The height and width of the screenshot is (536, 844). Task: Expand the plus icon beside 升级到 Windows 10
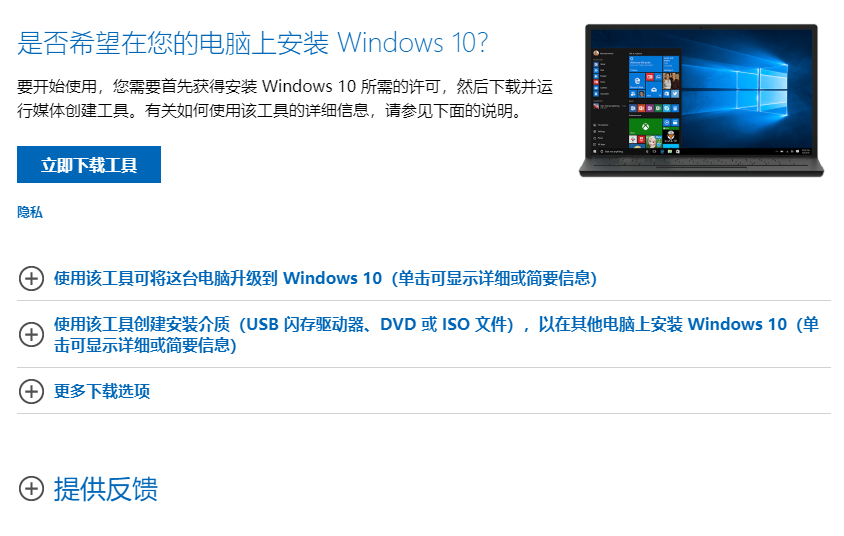point(31,278)
